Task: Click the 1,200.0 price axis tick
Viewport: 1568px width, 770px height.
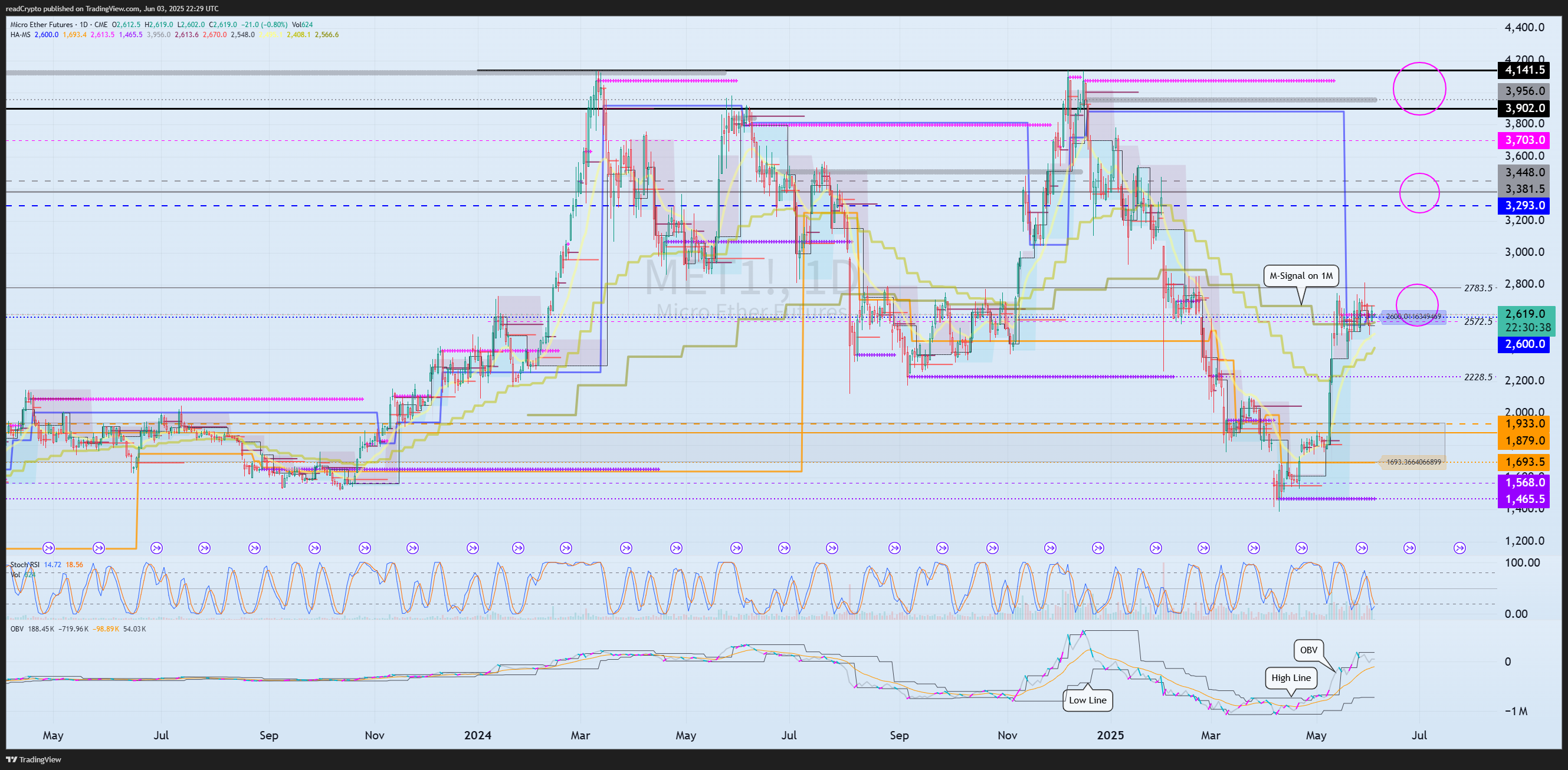Action: (x=1524, y=541)
